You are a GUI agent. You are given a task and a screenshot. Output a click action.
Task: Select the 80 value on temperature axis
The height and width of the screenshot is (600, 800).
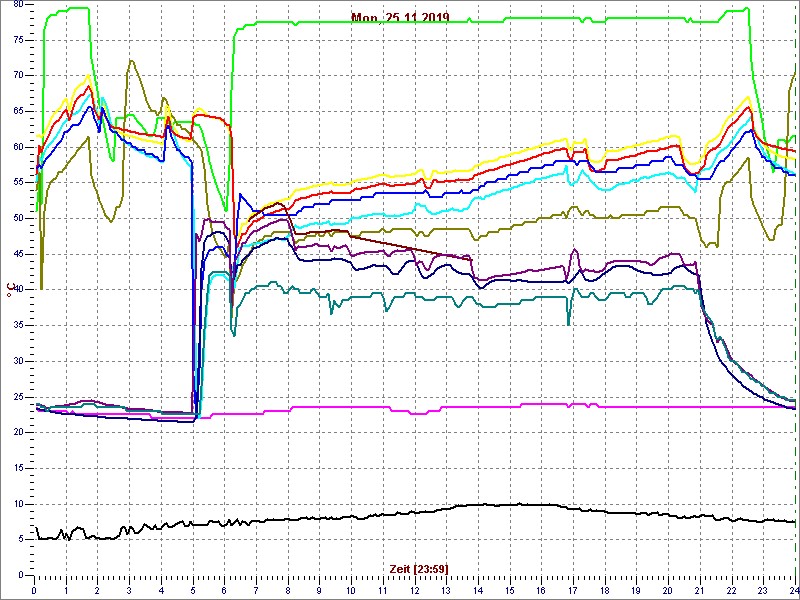(x=18, y=4)
